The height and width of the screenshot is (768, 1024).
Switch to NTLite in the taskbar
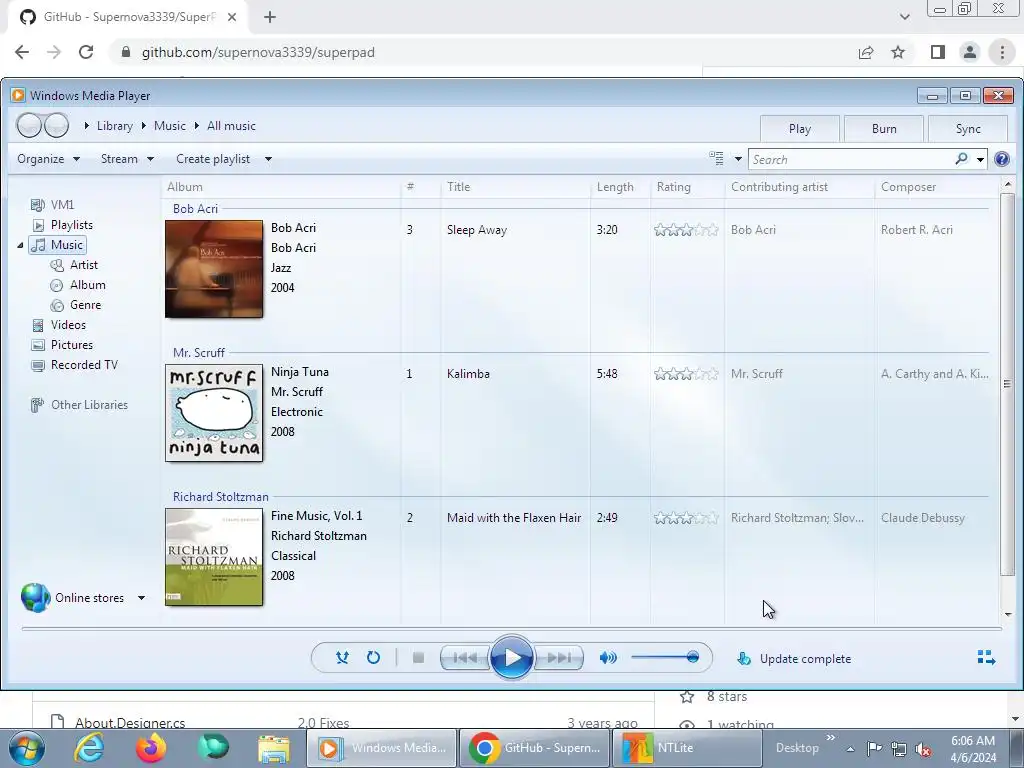tap(685, 748)
